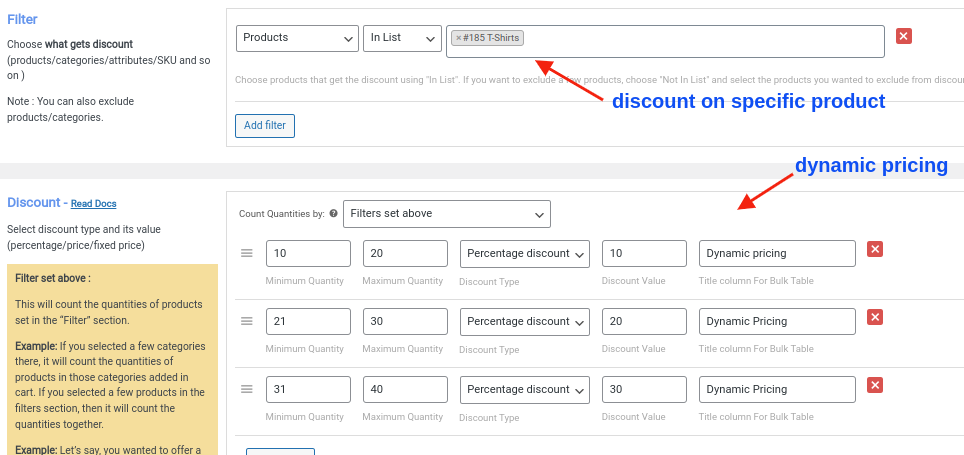Remove the #185 T-Shirts product tag
Viewport: 964px width, 455px height.
tap(458, 38)
